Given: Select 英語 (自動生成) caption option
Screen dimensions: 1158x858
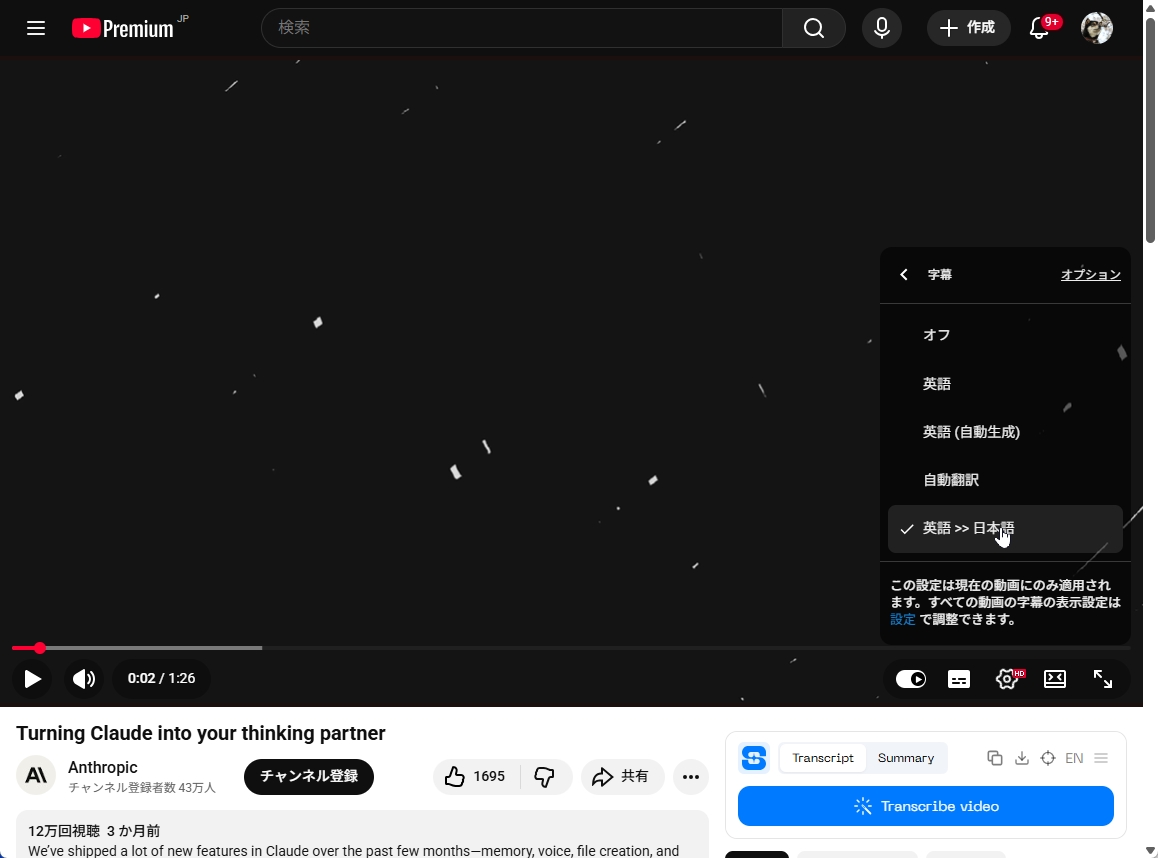Looking at the screenshot, I should tap(971, 431).
